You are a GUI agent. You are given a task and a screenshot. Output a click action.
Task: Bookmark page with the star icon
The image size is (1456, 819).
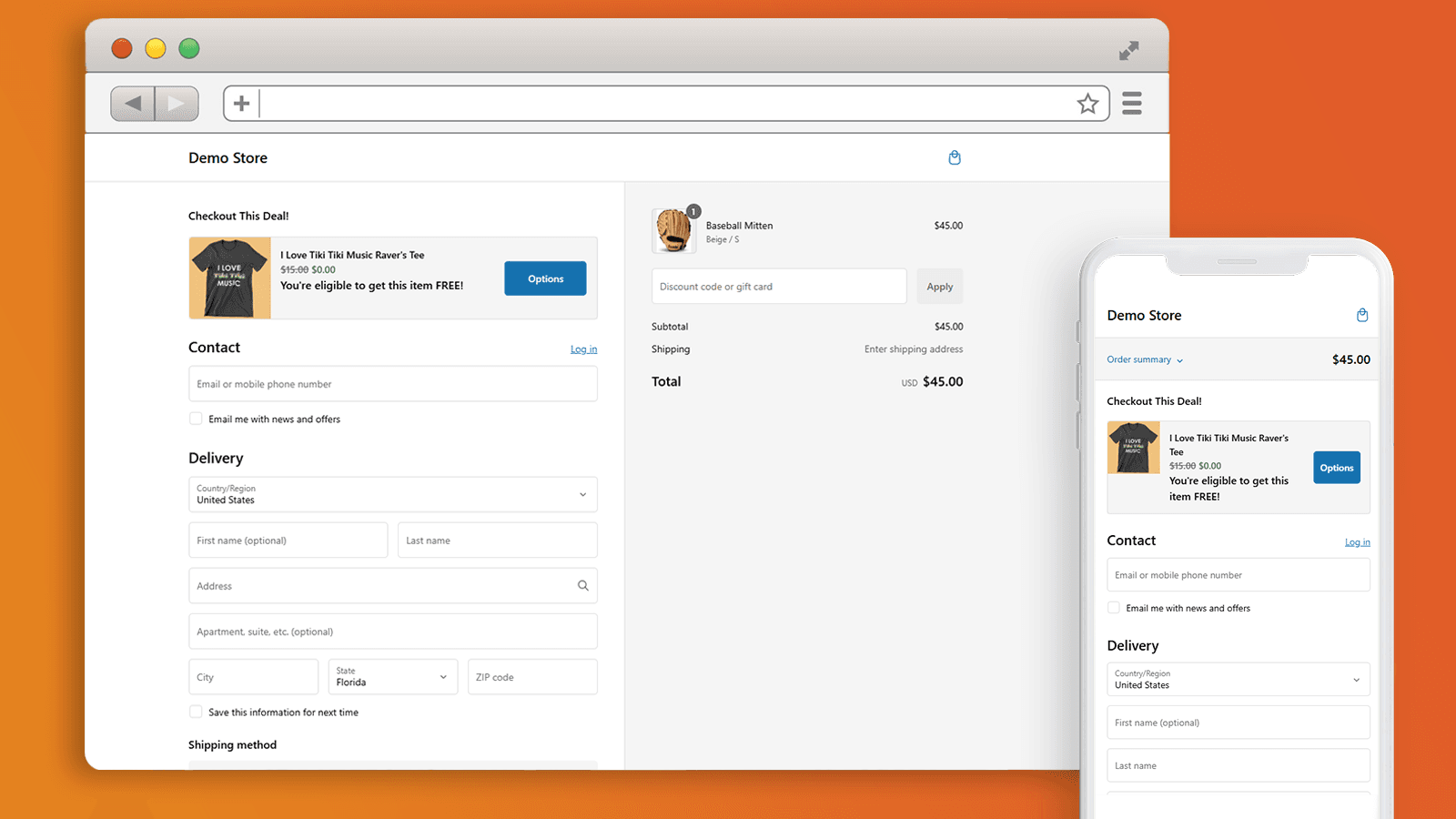tap(1087, 104)
